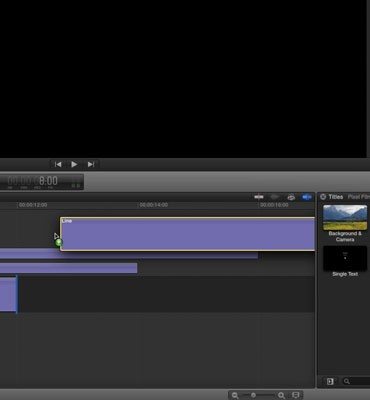Click the zoom out magnifier icon
The height and width of the screenshot is (400, 370).
(235, 395)
